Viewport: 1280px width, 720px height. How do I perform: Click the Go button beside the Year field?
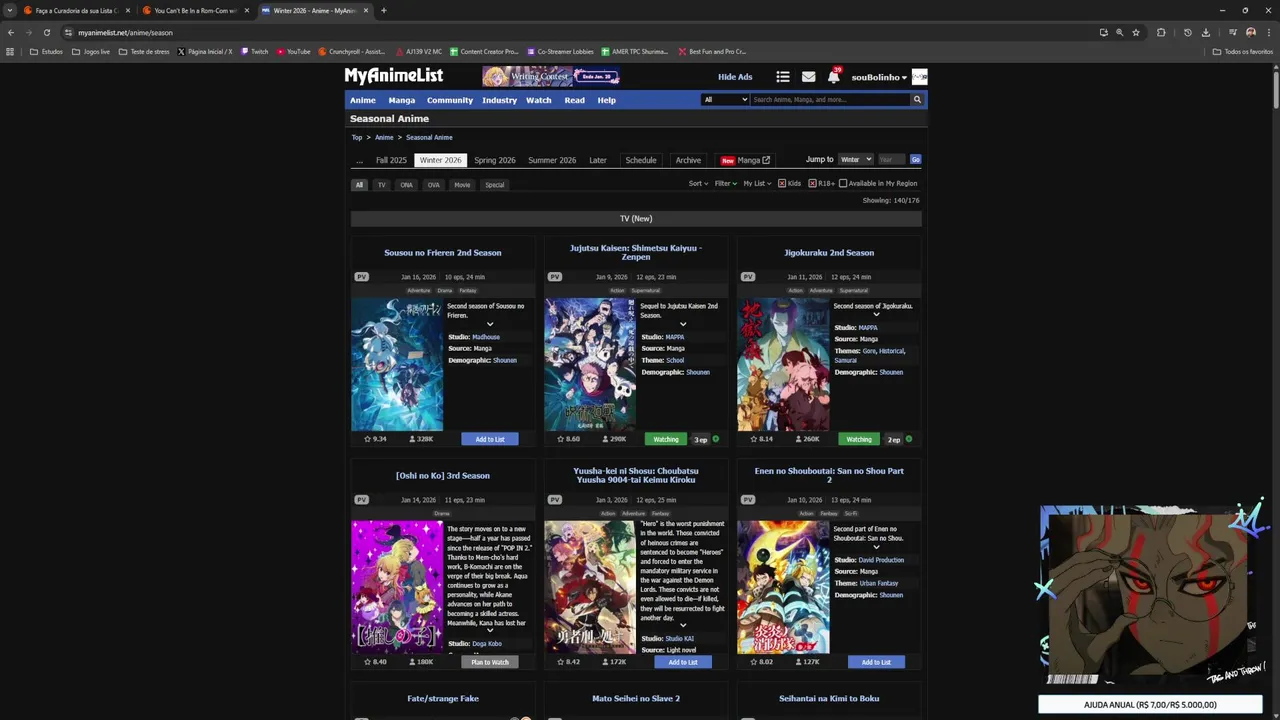[x=915, y=159]
